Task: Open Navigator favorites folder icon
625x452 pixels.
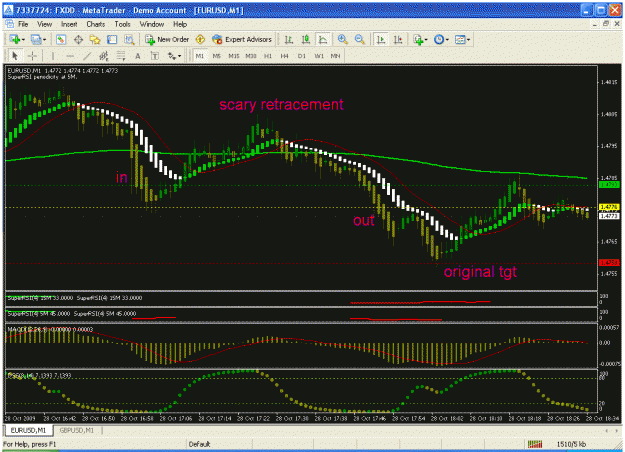Action: (x=95, y=39)
